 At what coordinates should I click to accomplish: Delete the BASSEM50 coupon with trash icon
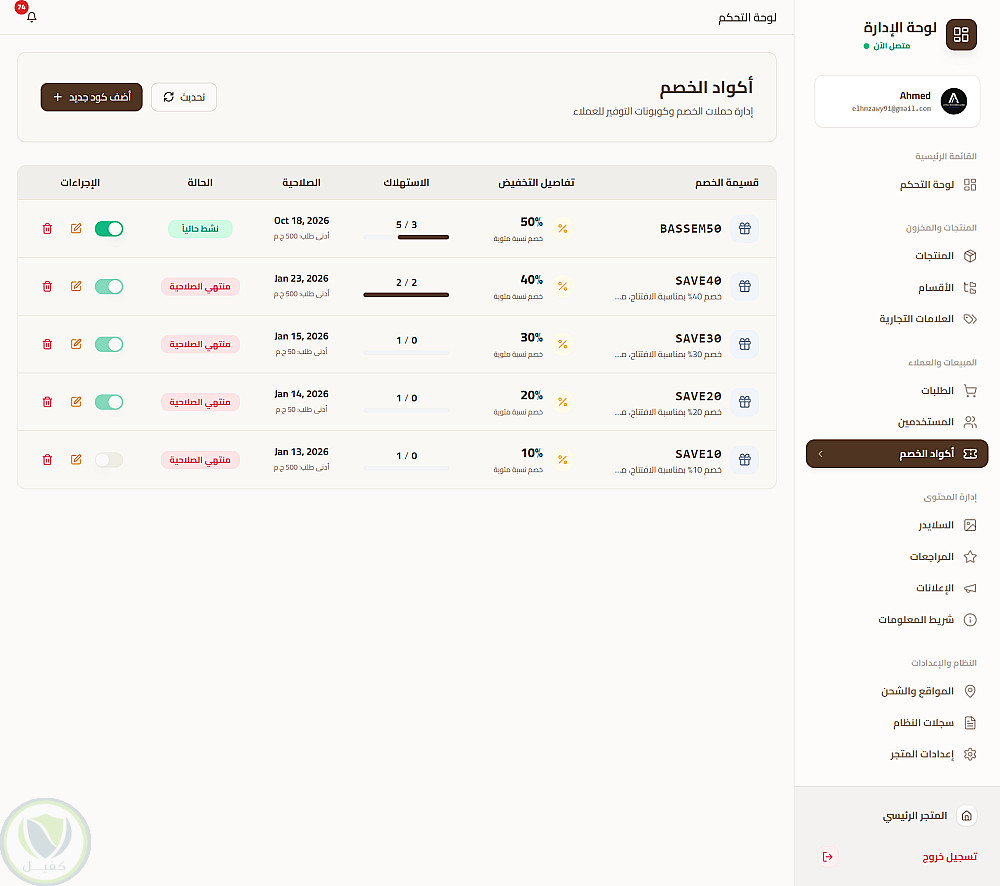[x=47, y=229]
